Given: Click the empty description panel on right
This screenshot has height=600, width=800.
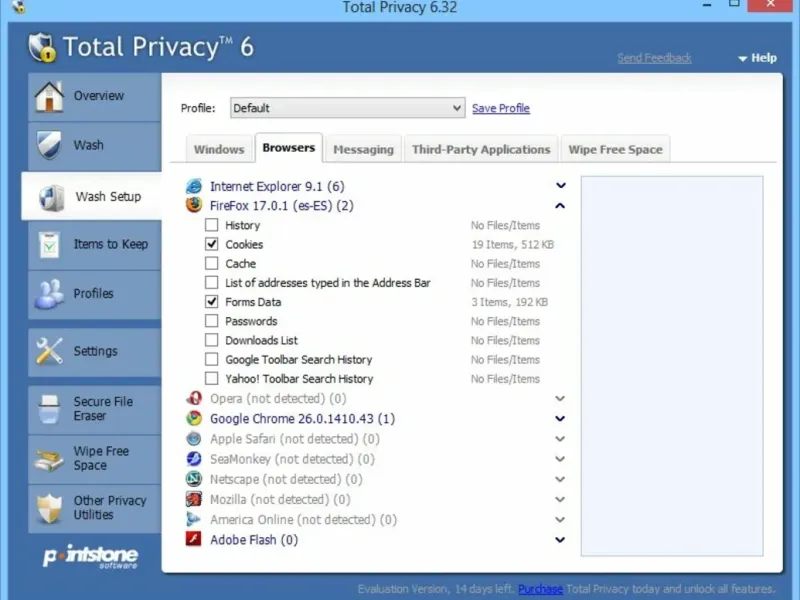Looking at the screenshot, I should point(672,366).
